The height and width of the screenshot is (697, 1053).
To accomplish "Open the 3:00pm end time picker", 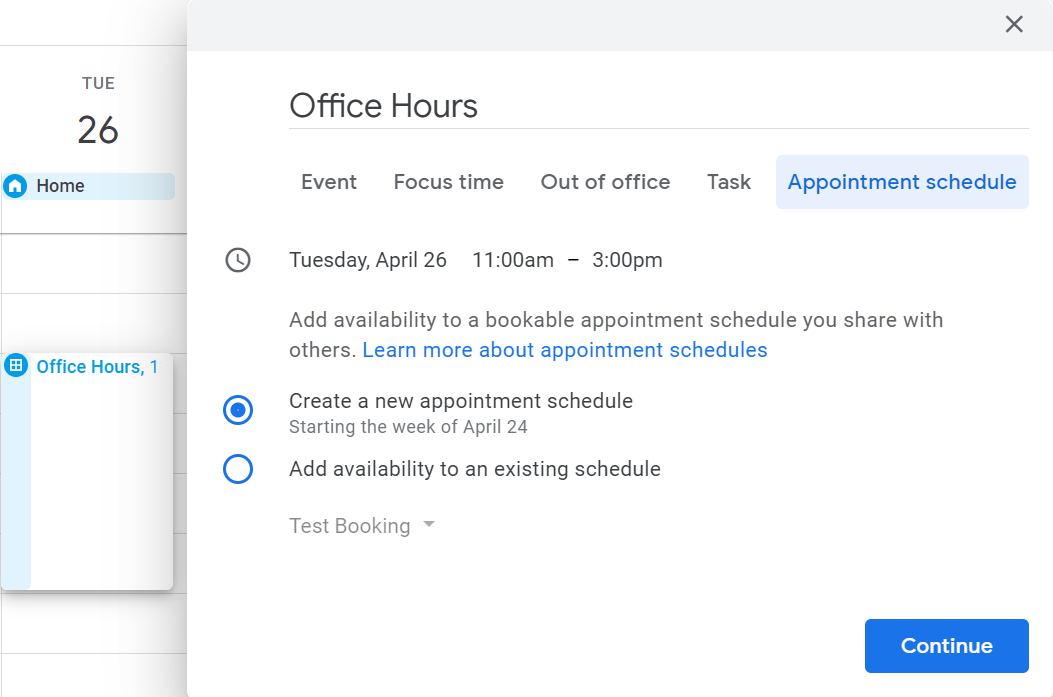I will 627,261.
